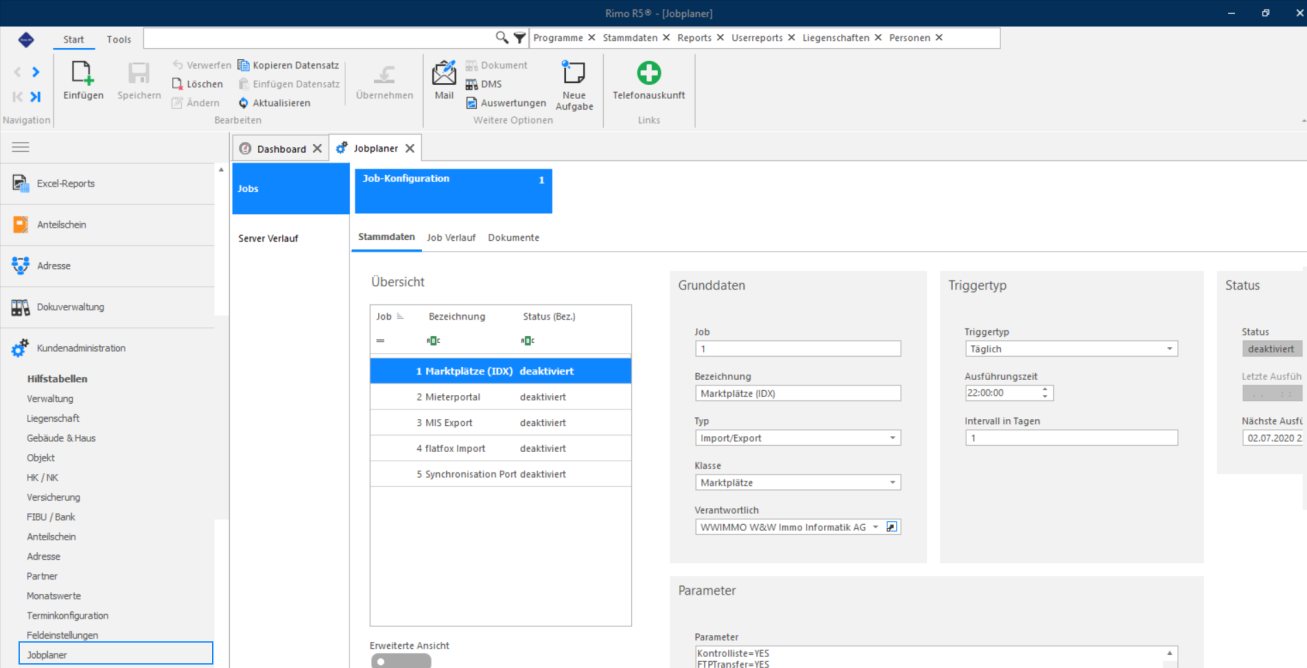Viewport: 1307px width, 668px height.
Task: Select the flatfox Import job row
Action: pyautogui.click(x=501, y=449)
